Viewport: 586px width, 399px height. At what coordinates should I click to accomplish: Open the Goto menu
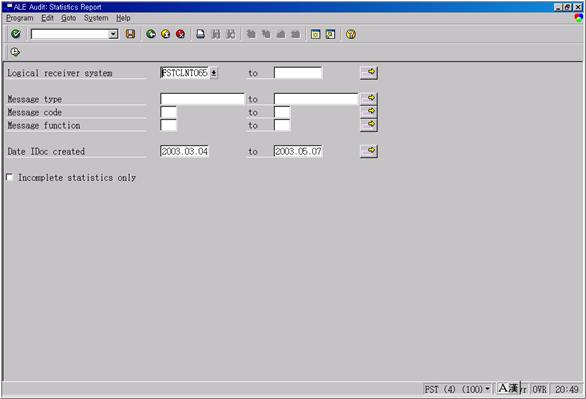[x=68, y=18]
